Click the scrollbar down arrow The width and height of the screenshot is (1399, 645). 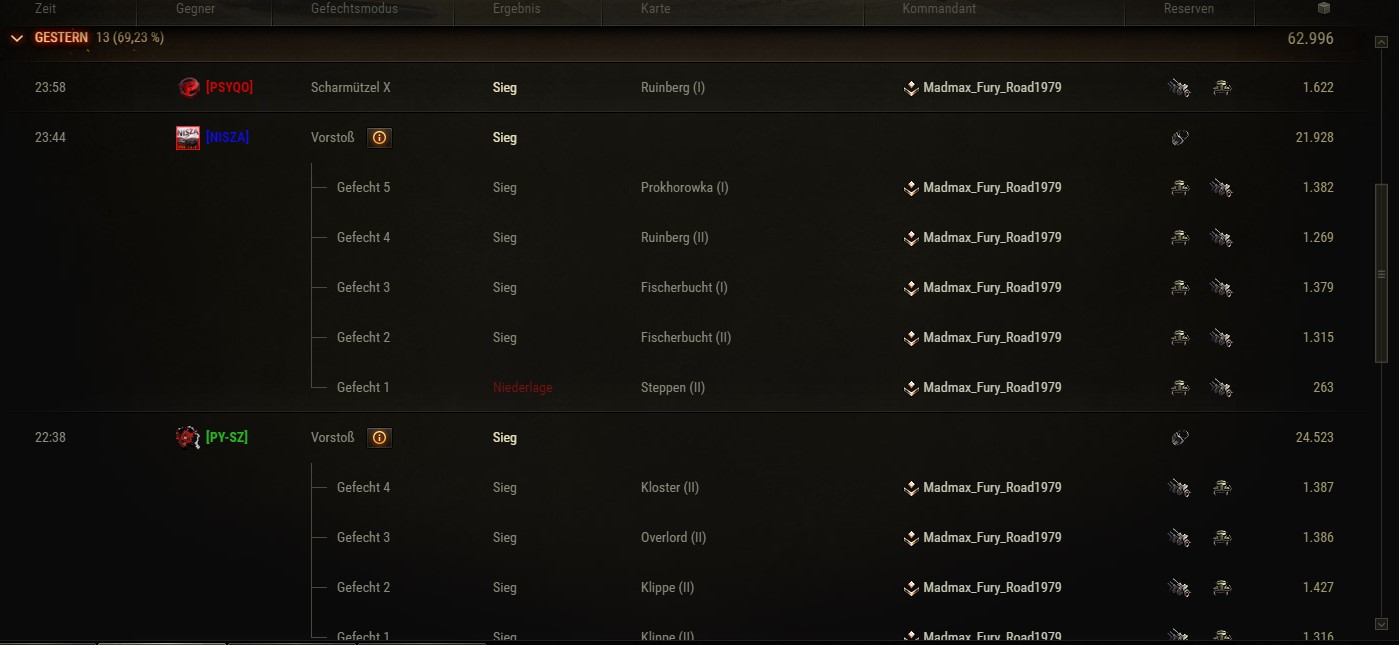tap(1382, 624)
